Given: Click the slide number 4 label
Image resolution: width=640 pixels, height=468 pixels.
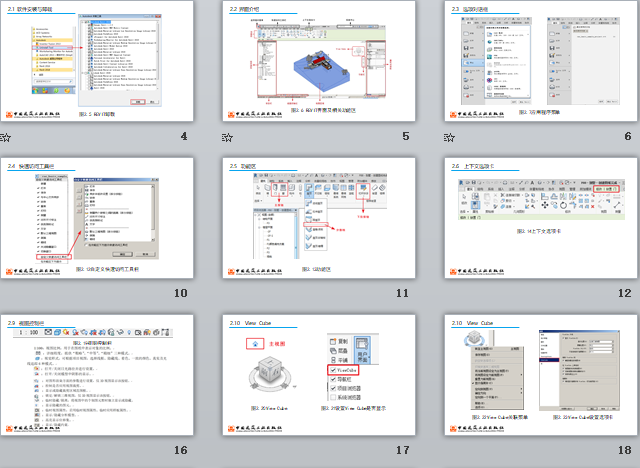Looking at the screenshot, I should point(183,137).
